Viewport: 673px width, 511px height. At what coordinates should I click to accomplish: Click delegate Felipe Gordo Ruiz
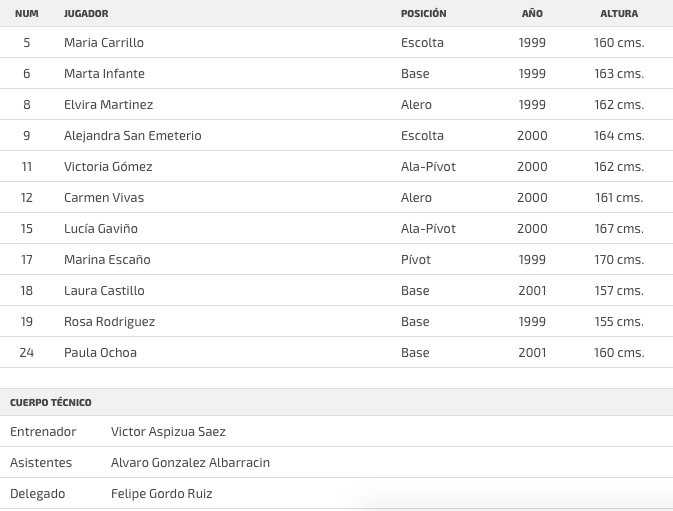[161, 494]
